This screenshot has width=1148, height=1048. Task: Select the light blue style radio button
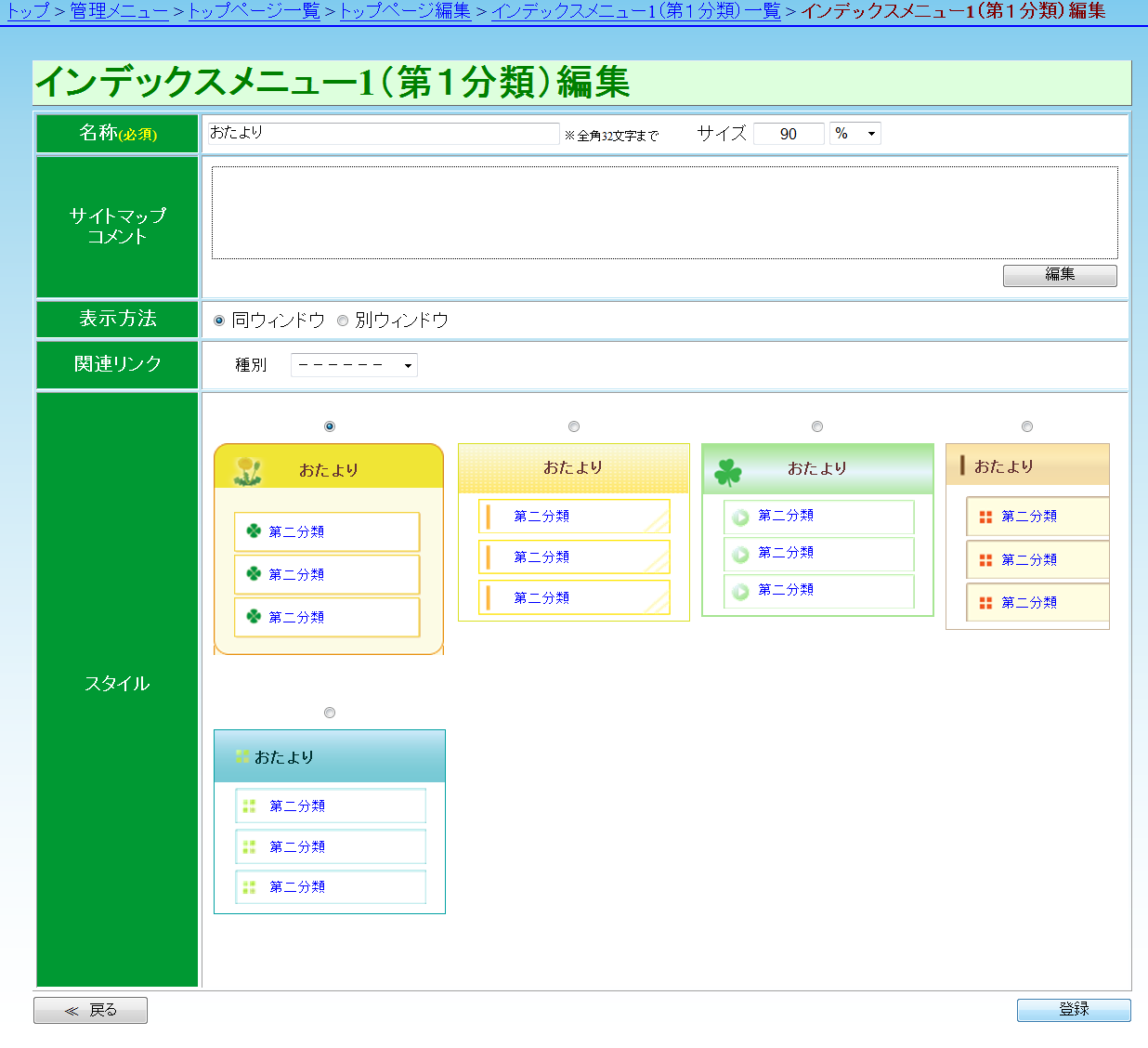(330, 713)
